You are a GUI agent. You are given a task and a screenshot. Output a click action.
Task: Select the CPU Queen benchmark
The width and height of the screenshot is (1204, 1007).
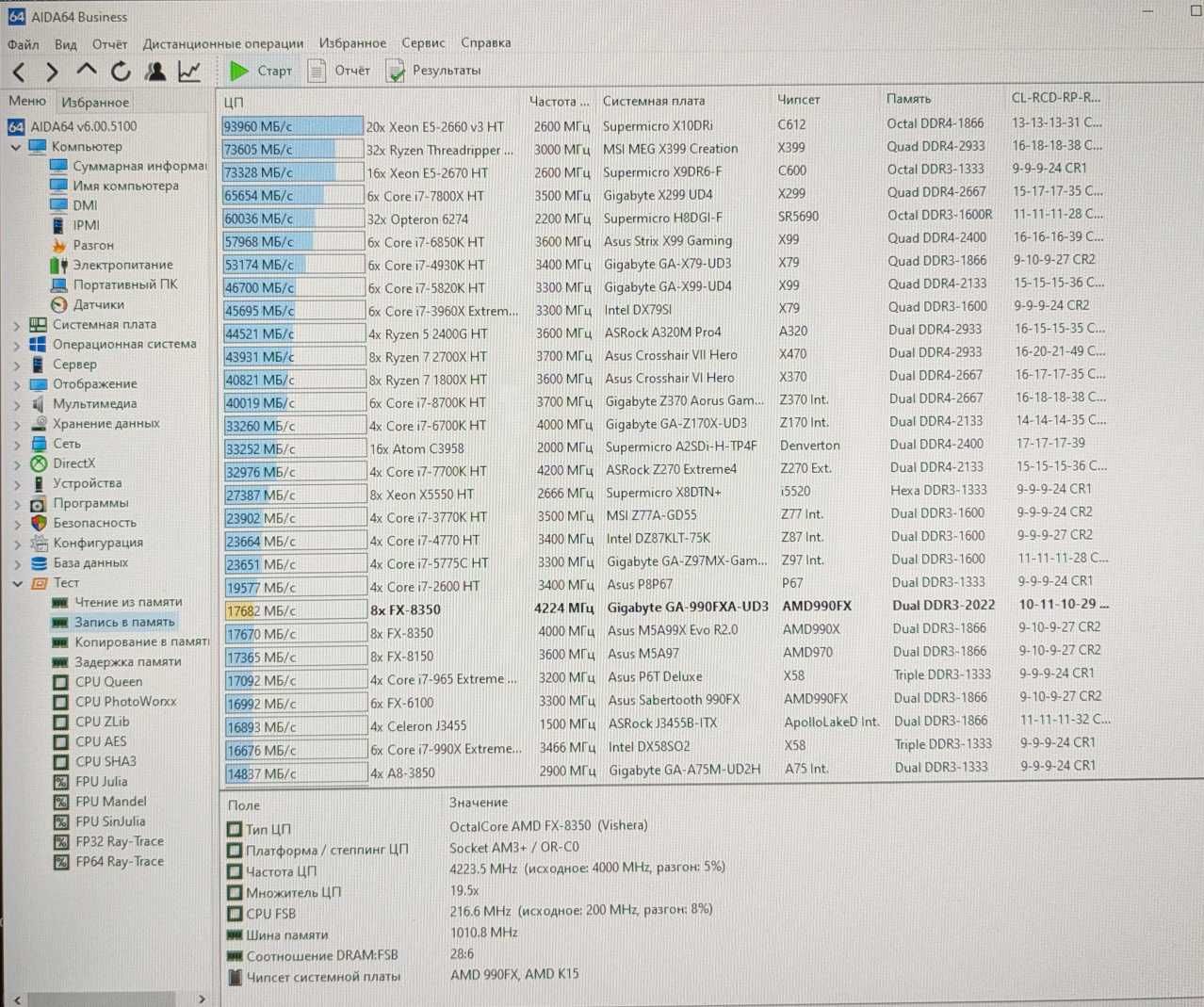pos(98,681)
